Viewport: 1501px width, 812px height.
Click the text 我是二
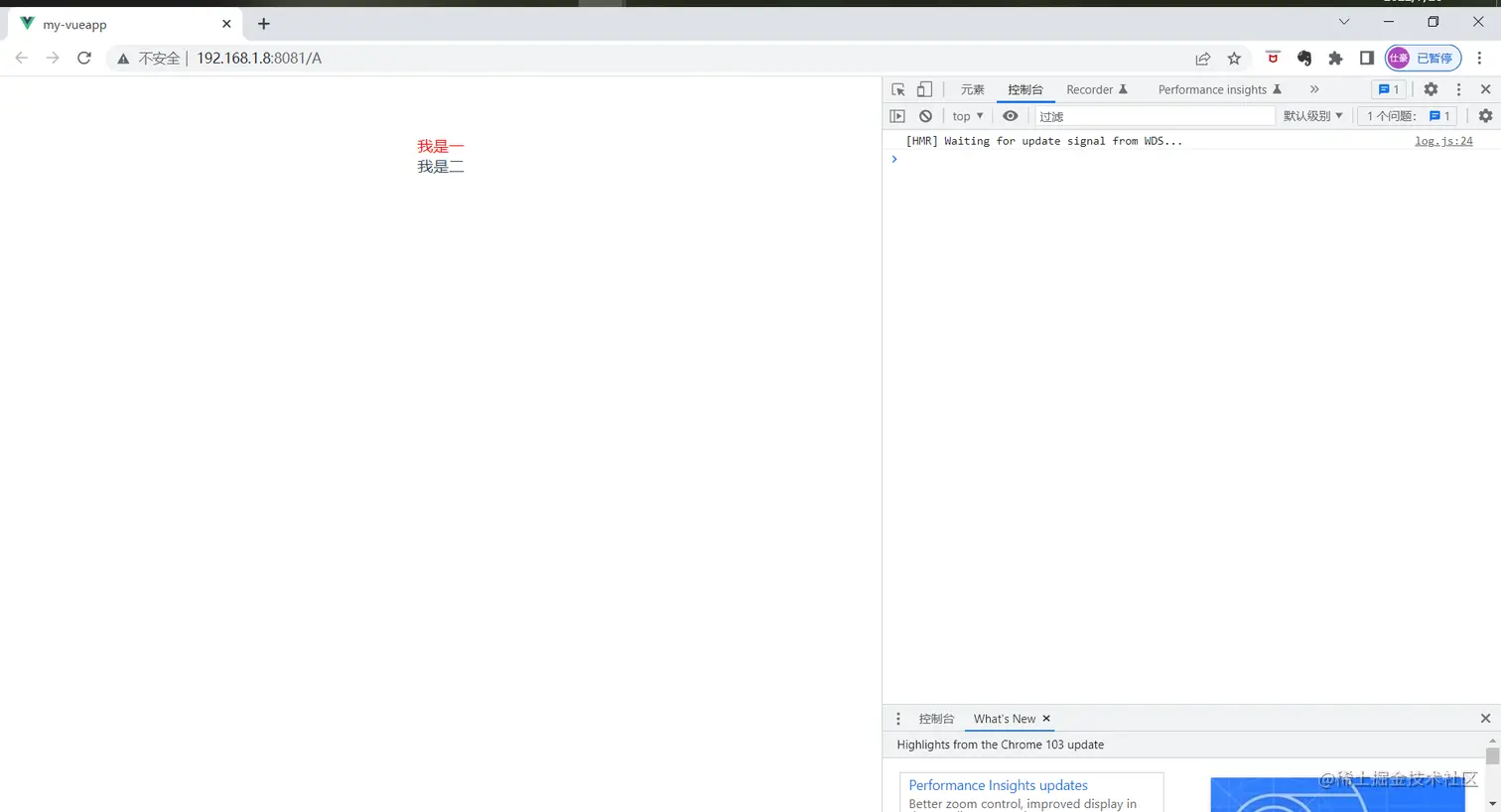click(441, 167)
